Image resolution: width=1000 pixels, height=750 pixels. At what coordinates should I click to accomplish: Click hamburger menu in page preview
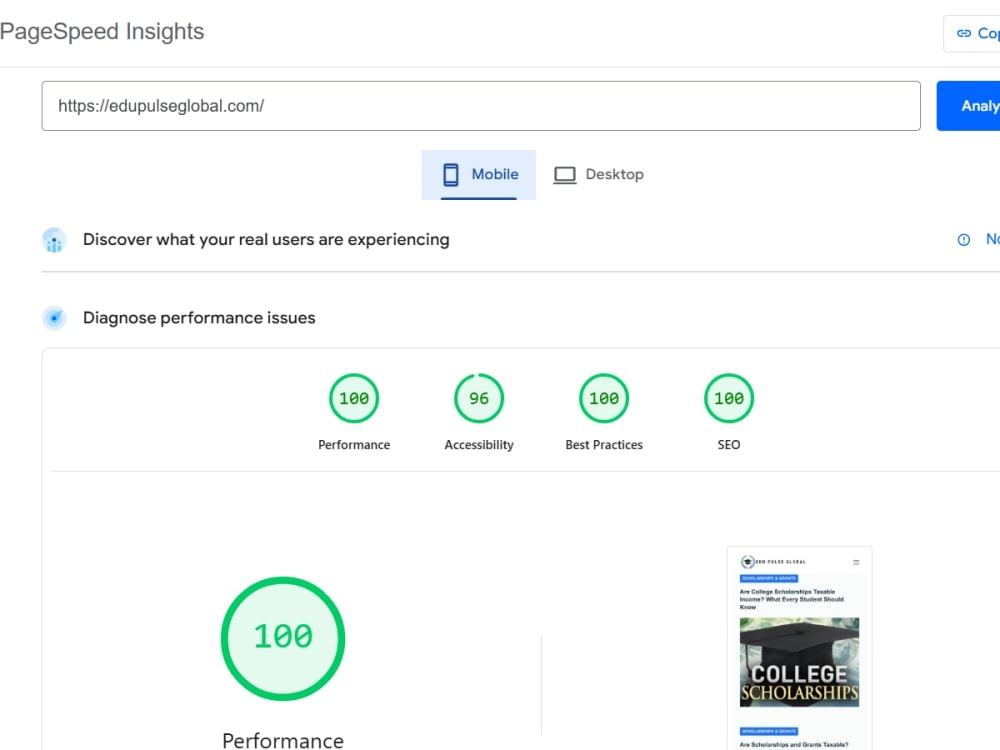point(856,562)
